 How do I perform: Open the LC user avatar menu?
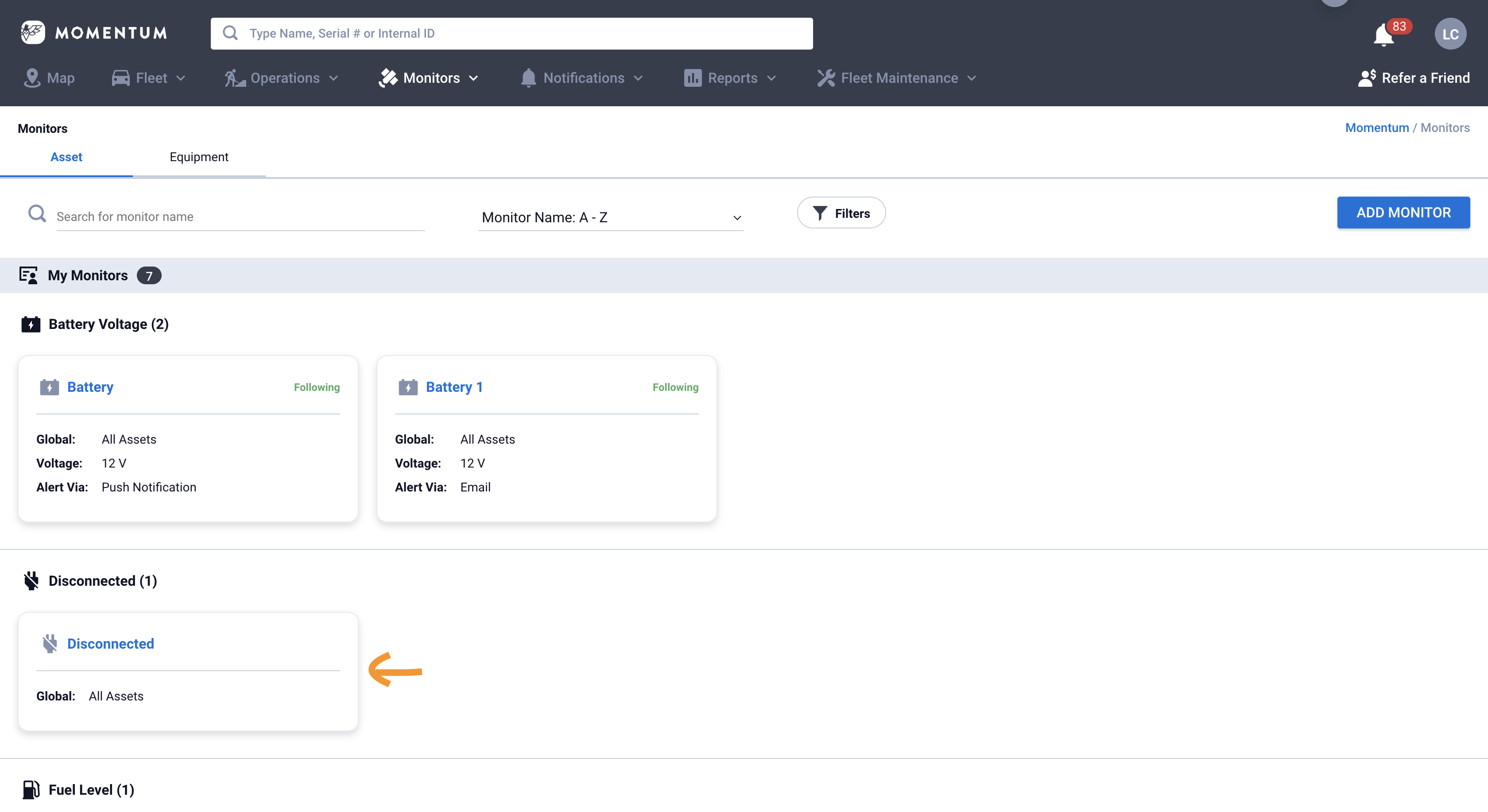(x=1450, y=34)
